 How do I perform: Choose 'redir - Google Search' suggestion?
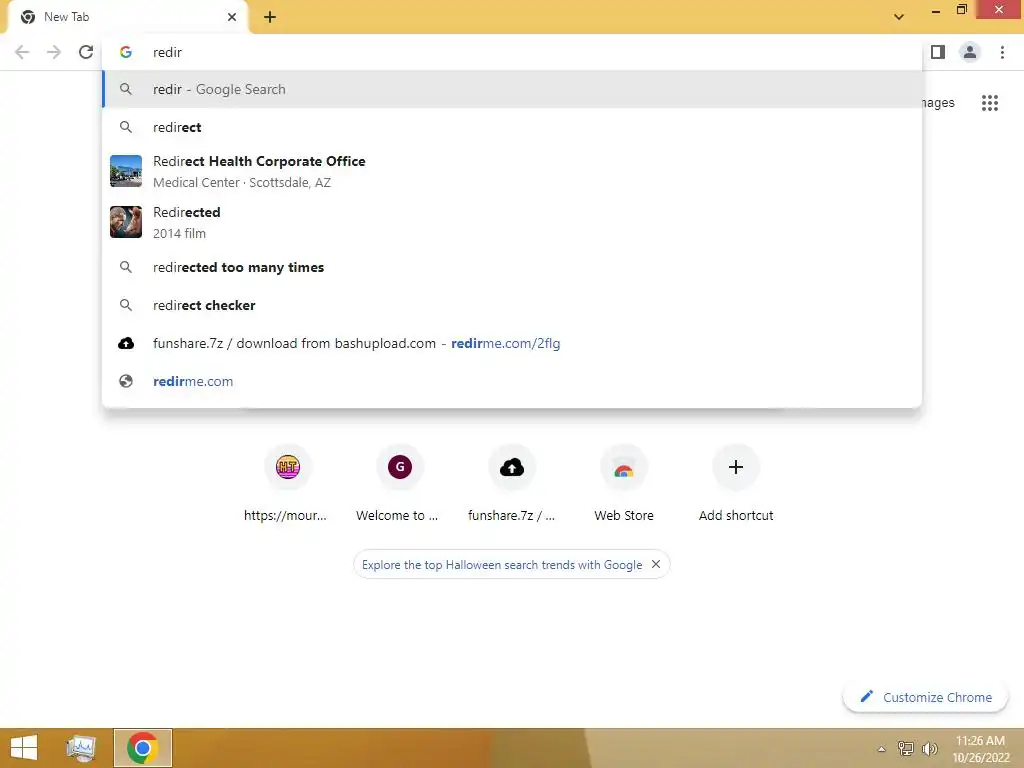pyautogui.click(x=512, y=89)
